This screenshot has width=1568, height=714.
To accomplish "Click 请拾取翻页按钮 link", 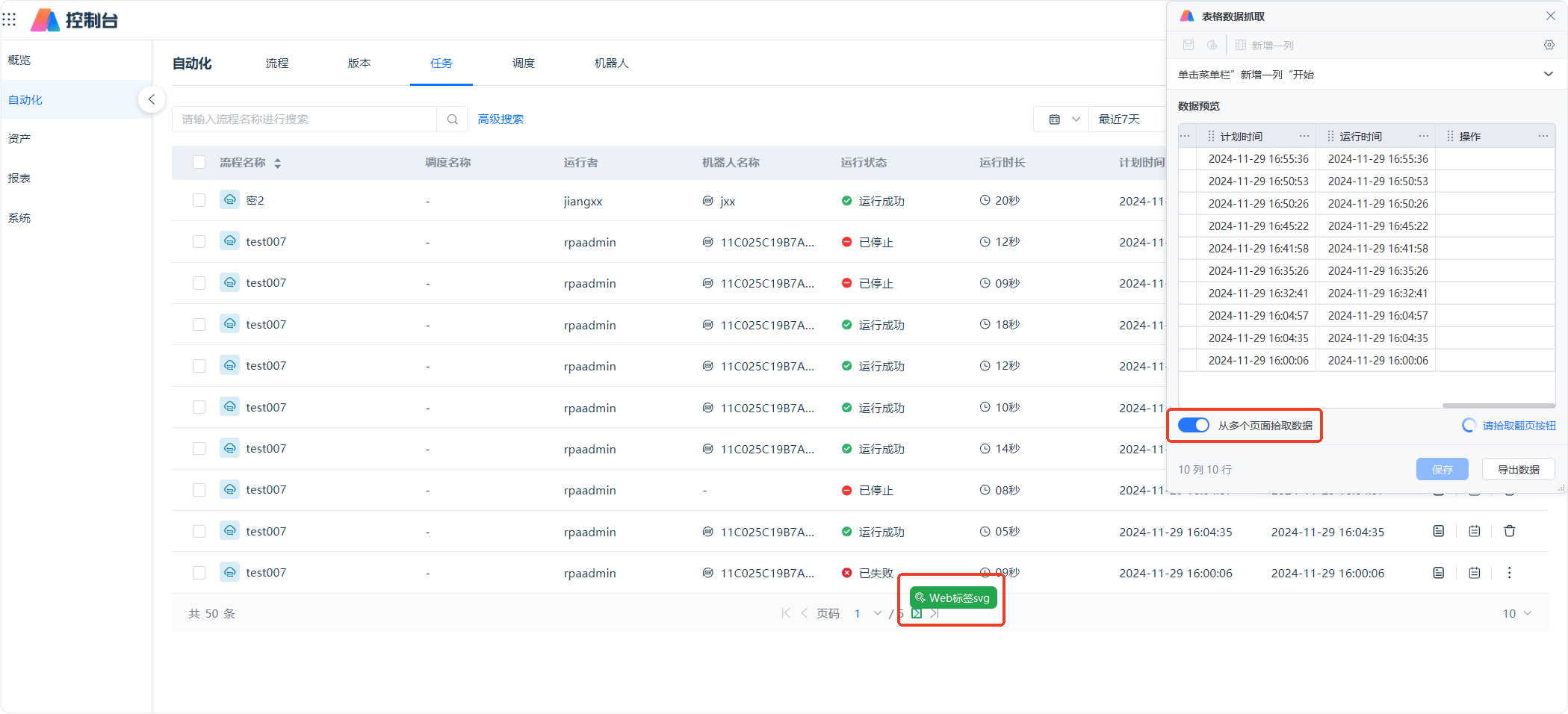I will (1519, 426).
